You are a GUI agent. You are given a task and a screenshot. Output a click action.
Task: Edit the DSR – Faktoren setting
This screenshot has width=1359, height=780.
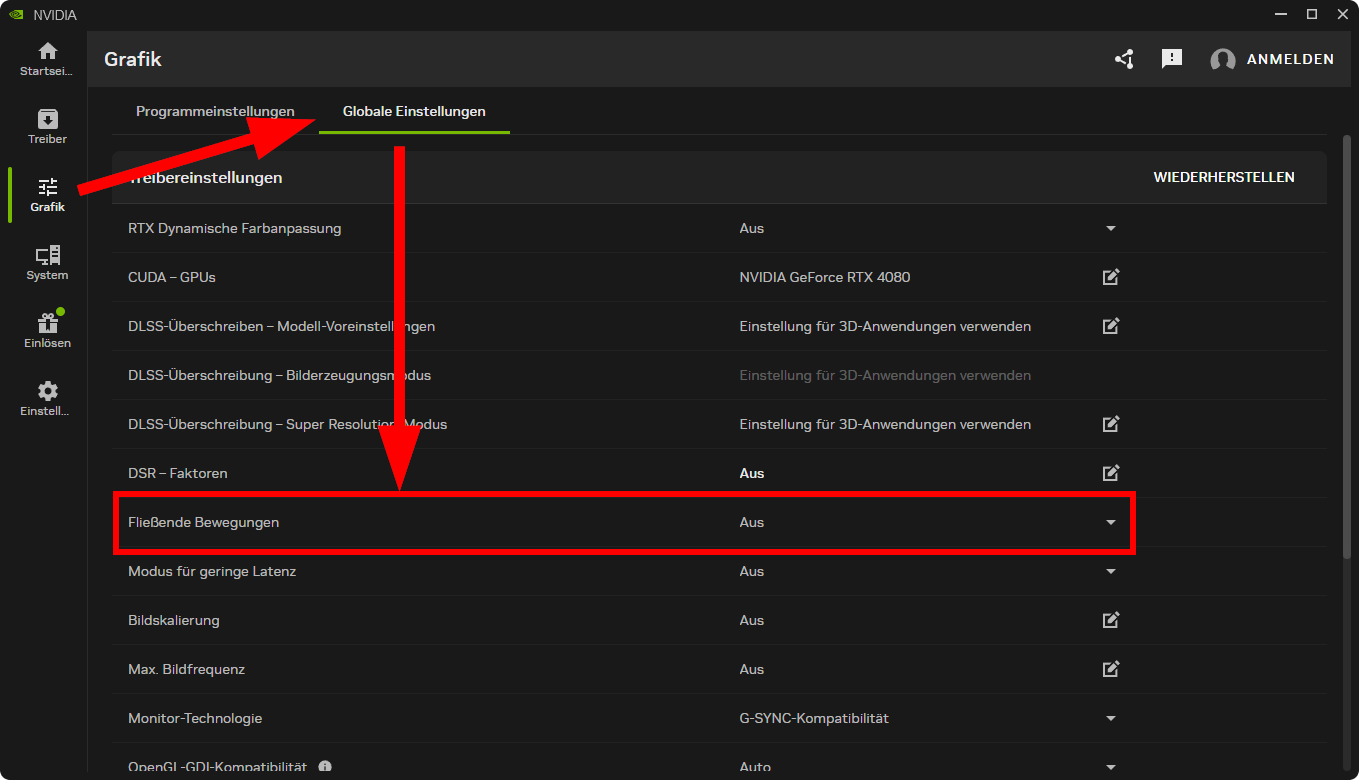coord(1110,473)
